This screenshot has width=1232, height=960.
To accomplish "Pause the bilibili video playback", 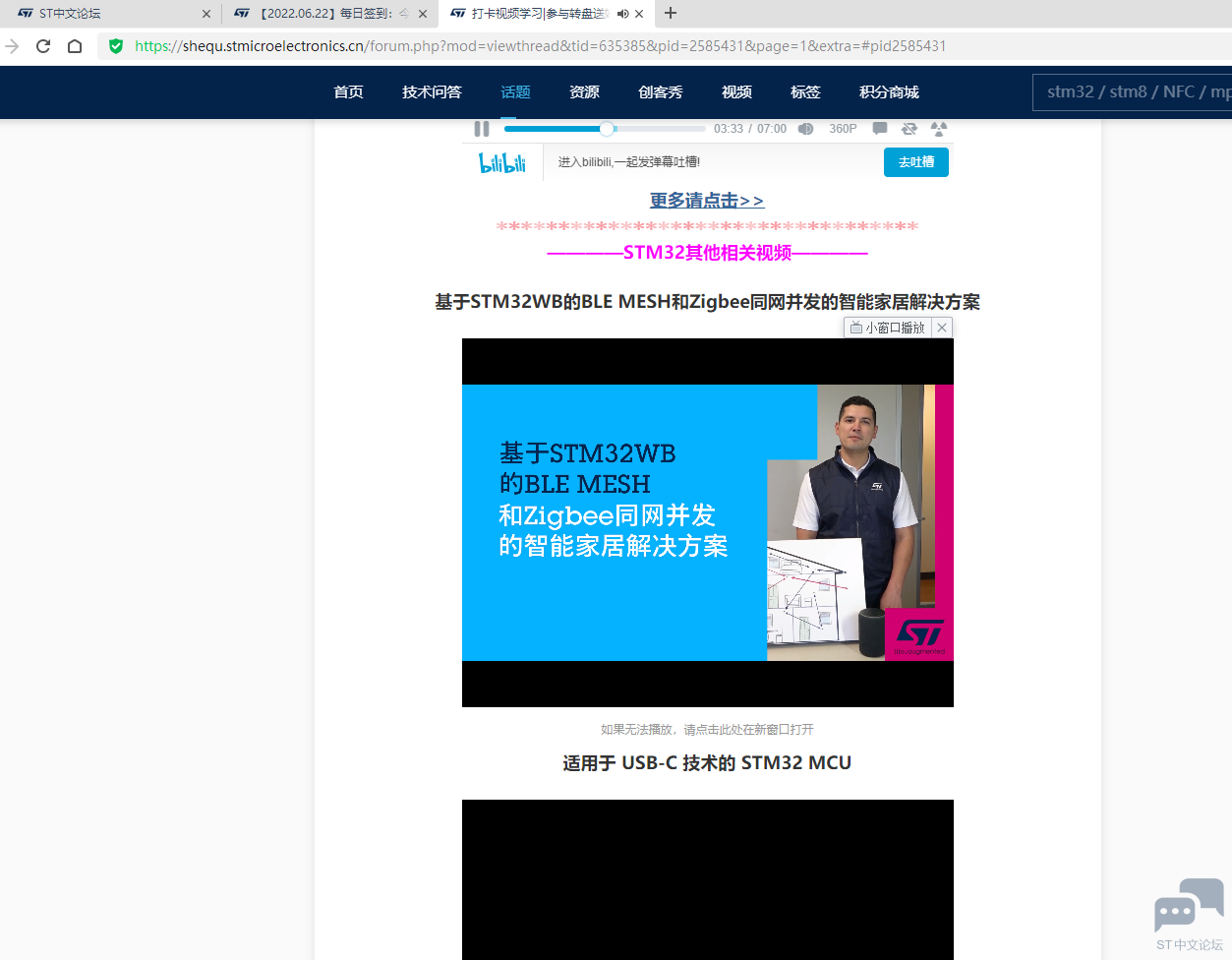I will click(482, 129).
